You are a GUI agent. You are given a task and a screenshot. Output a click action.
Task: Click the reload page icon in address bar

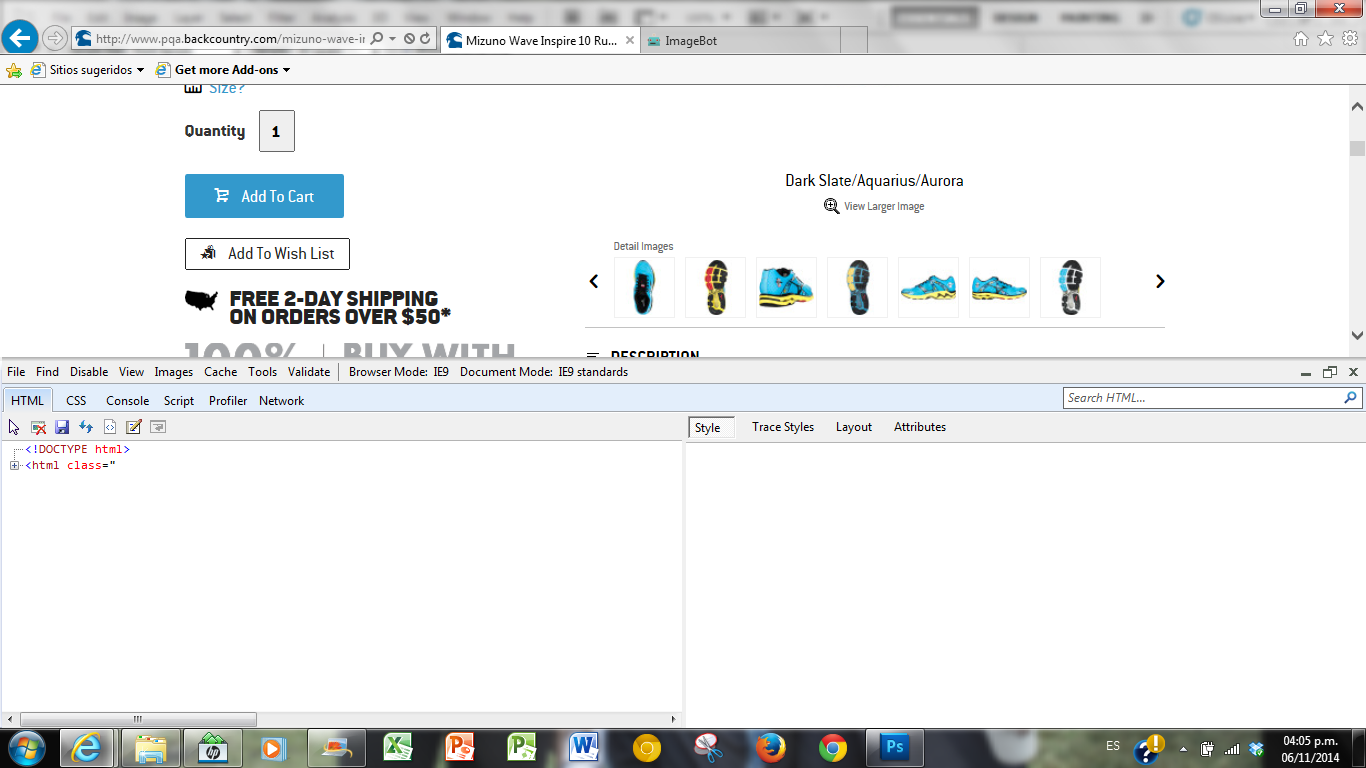tap(425, 38)
